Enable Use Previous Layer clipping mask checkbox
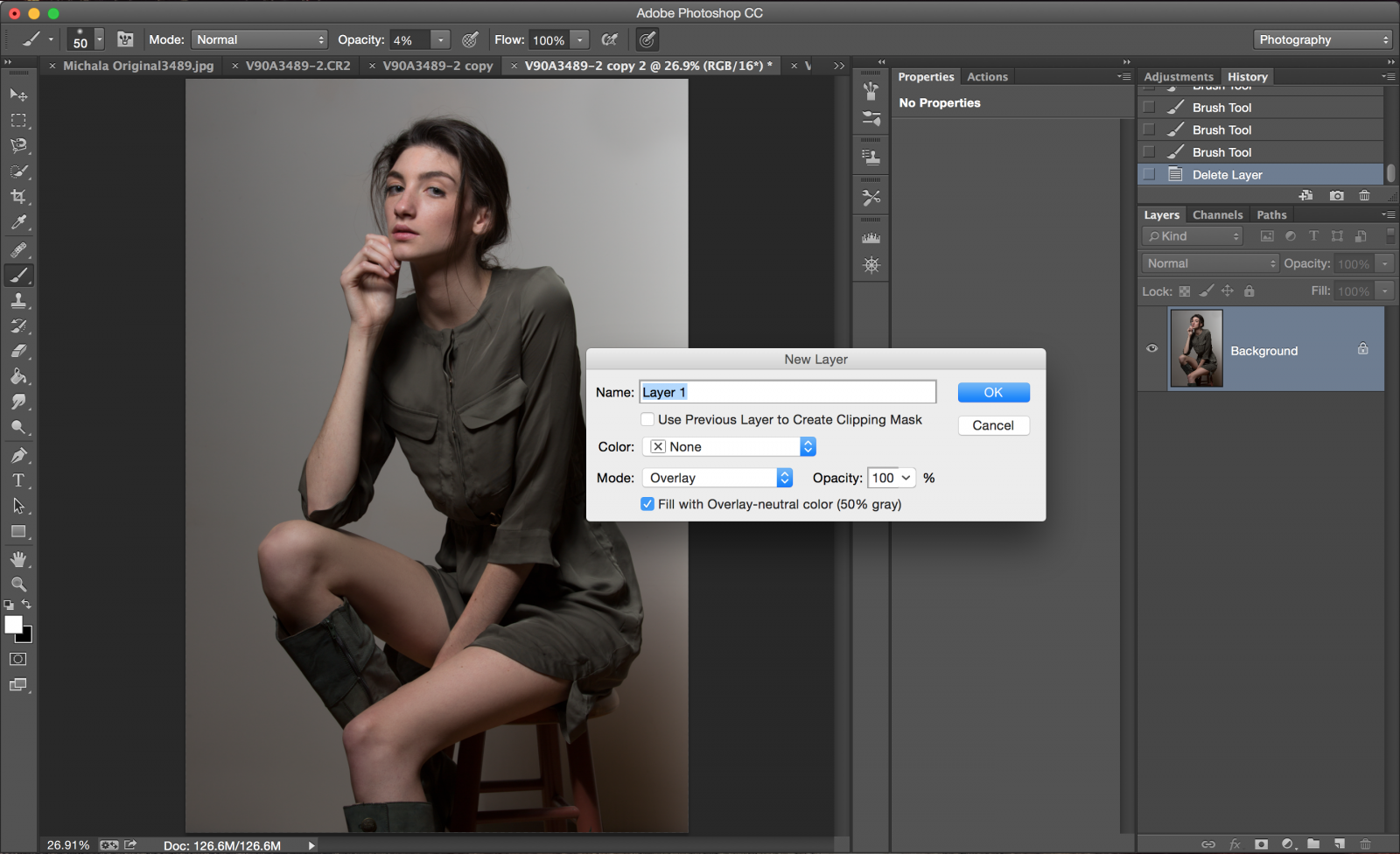The height and width of the screenshot is (854, 1400). pos(647,420)
